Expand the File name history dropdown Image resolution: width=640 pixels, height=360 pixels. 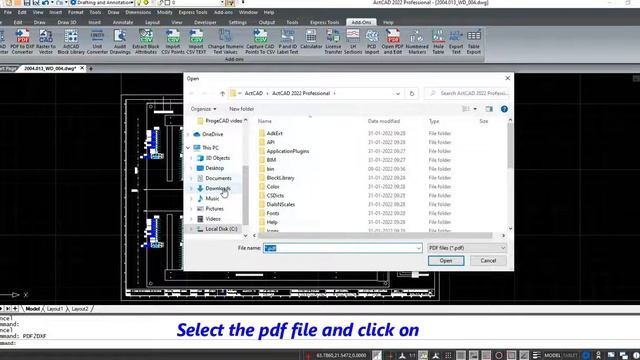click(418, 248)
